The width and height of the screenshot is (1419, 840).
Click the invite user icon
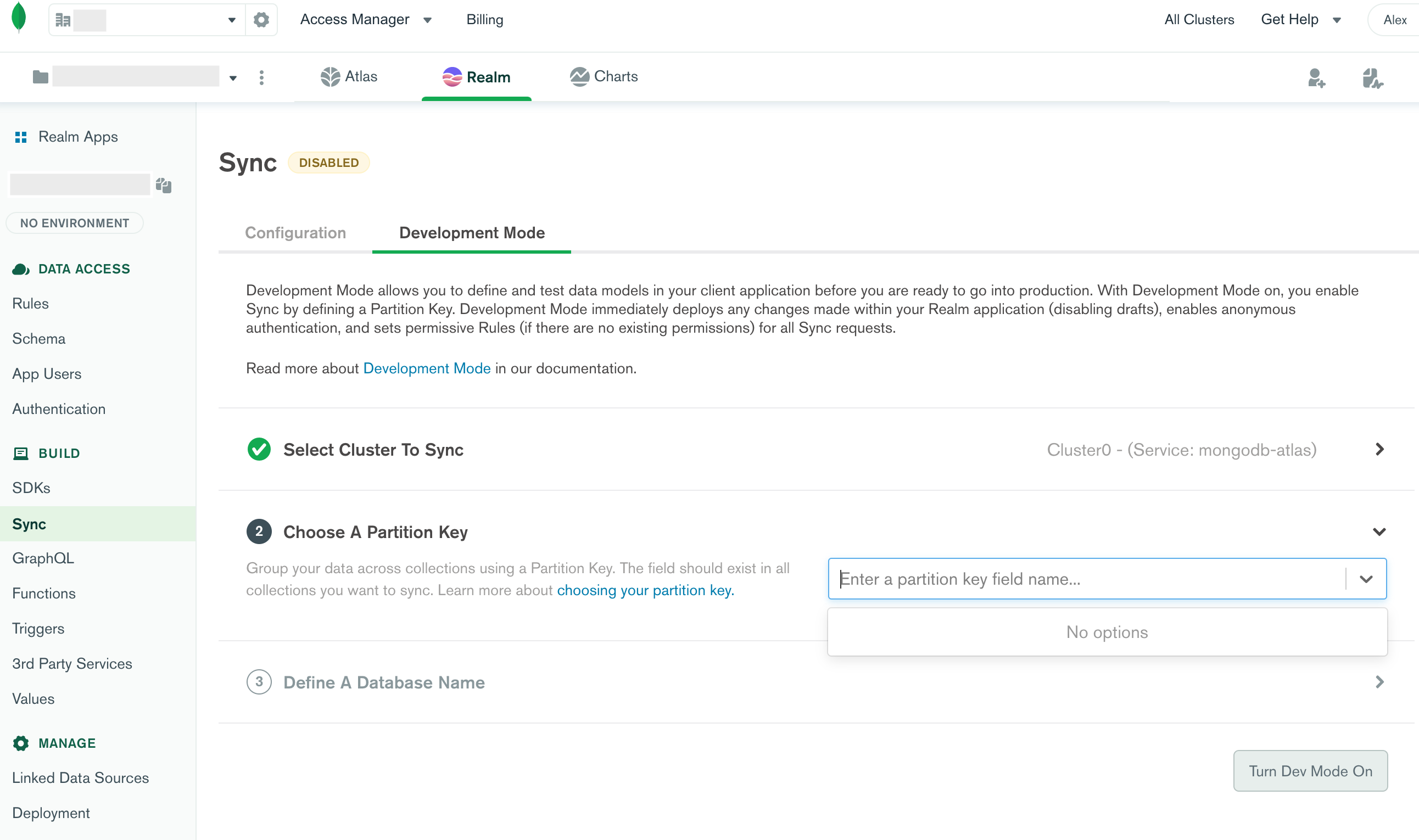click(x=1316, y=78)
